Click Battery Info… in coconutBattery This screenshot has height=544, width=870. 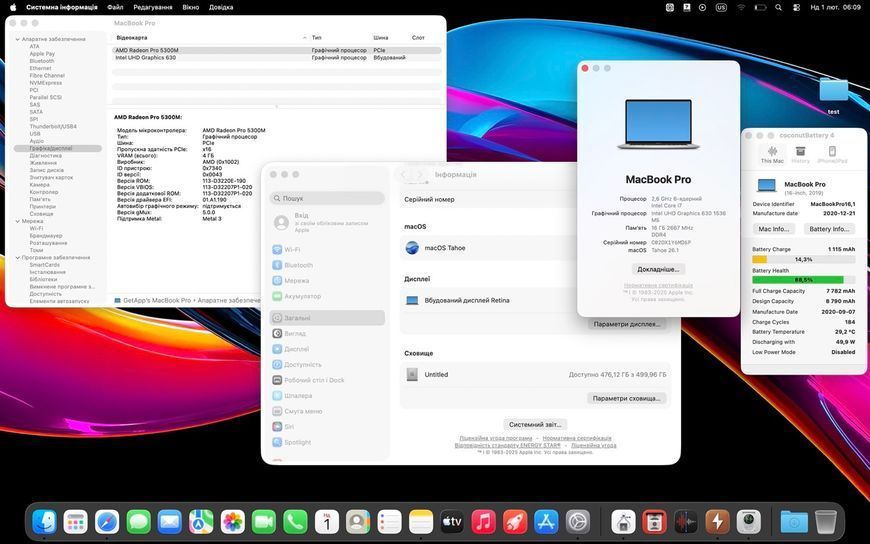828,229
